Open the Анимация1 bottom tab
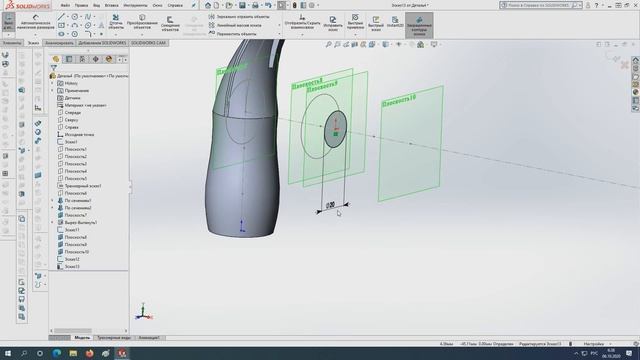The width and height of the screenshot is (640, 360). click(x=149, y=338)
